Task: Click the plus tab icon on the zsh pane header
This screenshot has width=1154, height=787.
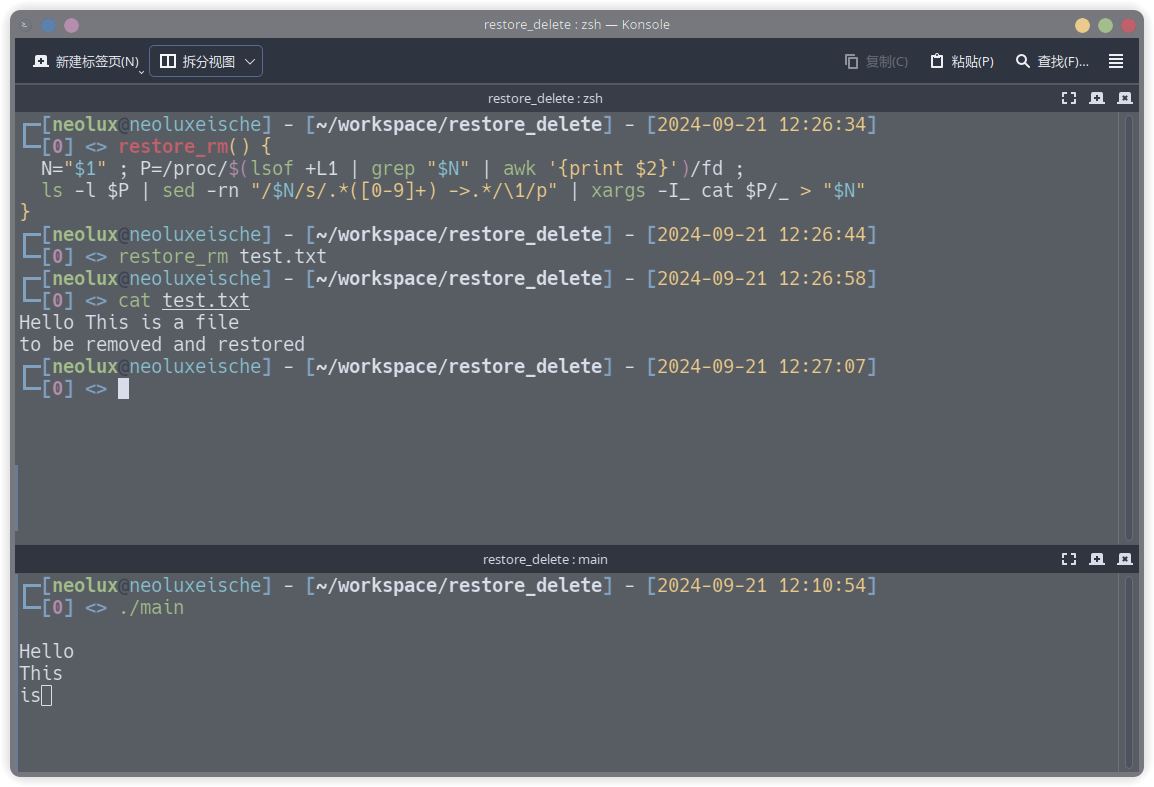Action: coord(1097,99)
